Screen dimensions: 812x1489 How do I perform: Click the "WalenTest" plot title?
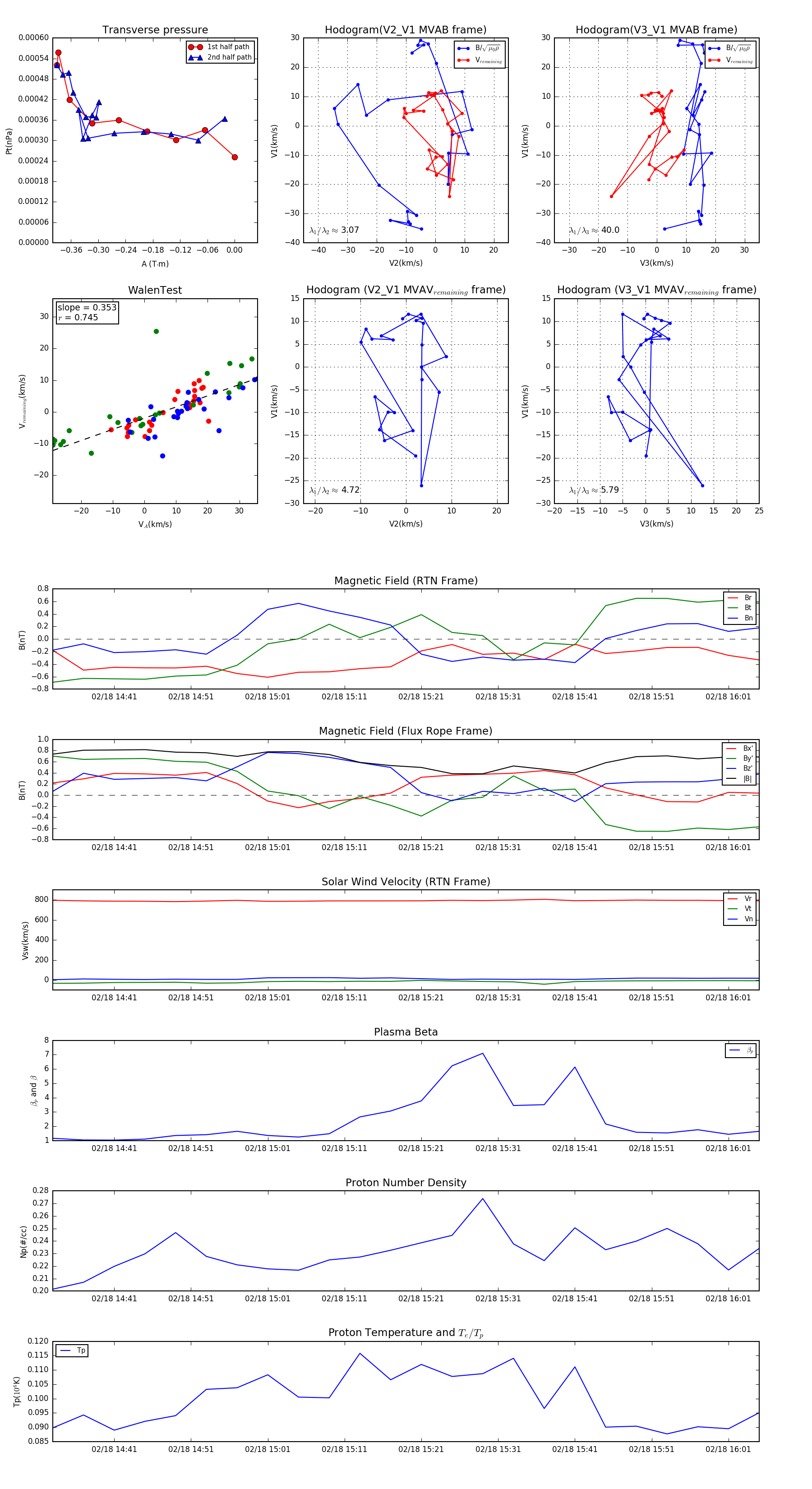[x=155, y=290]
